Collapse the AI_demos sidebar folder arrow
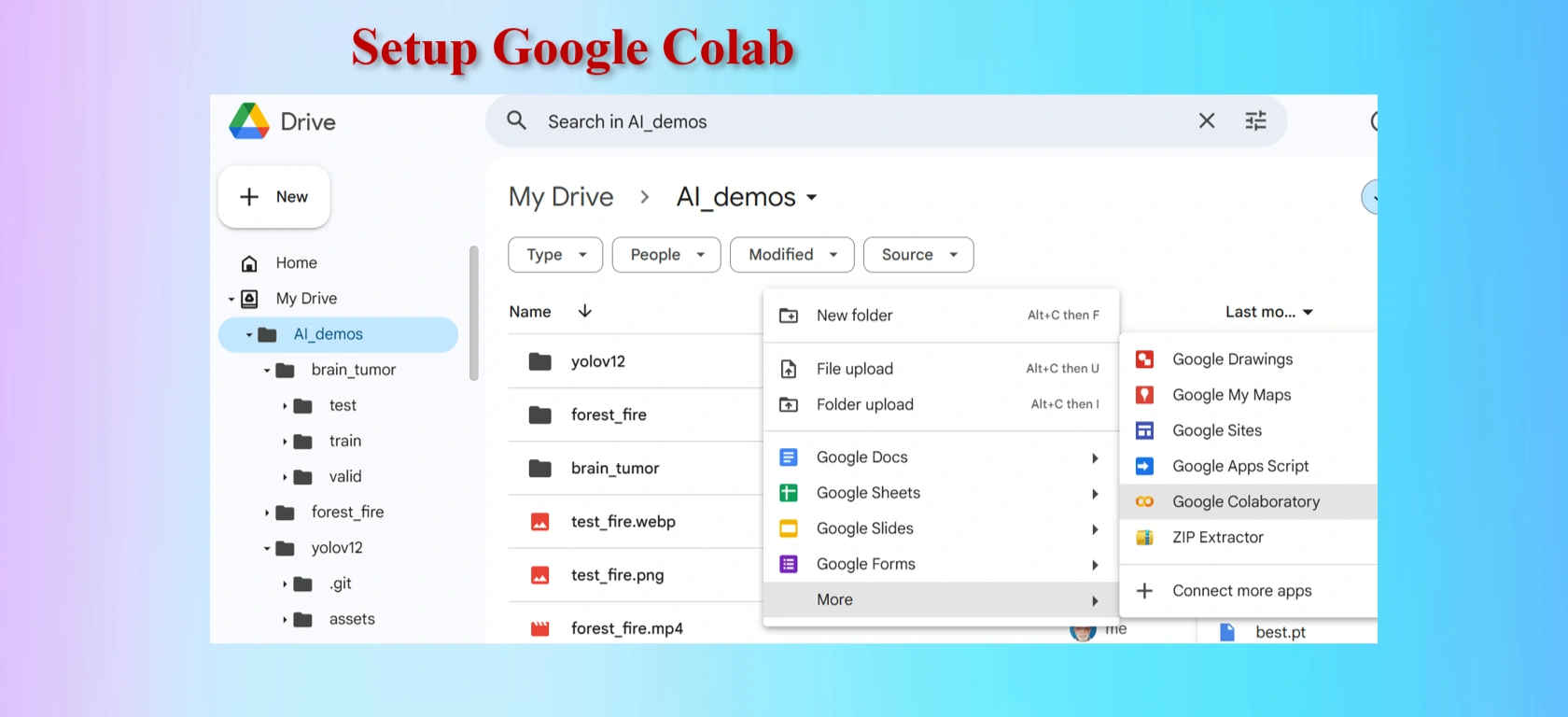The image size is (1568, 717). click(249, 335)
